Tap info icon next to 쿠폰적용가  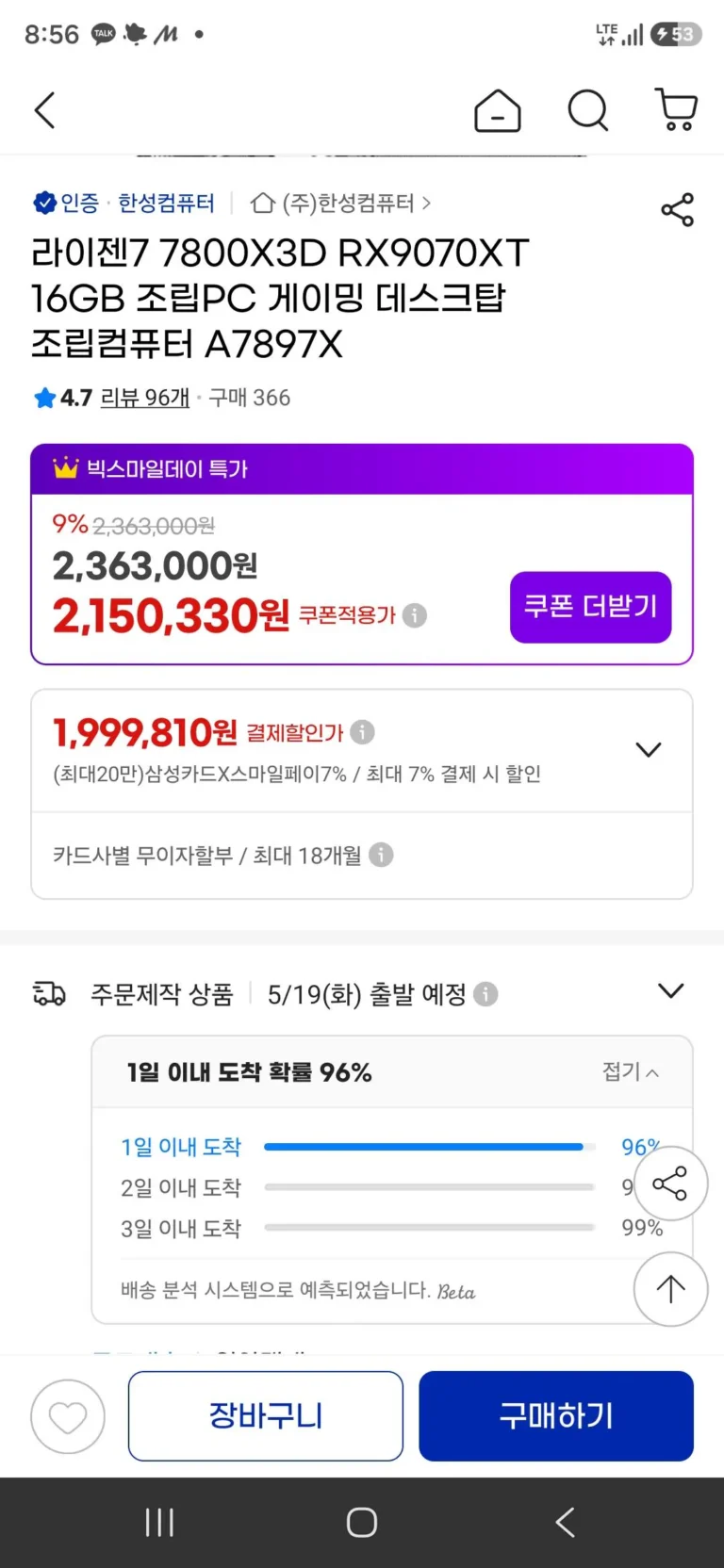[x=415, y=615]
